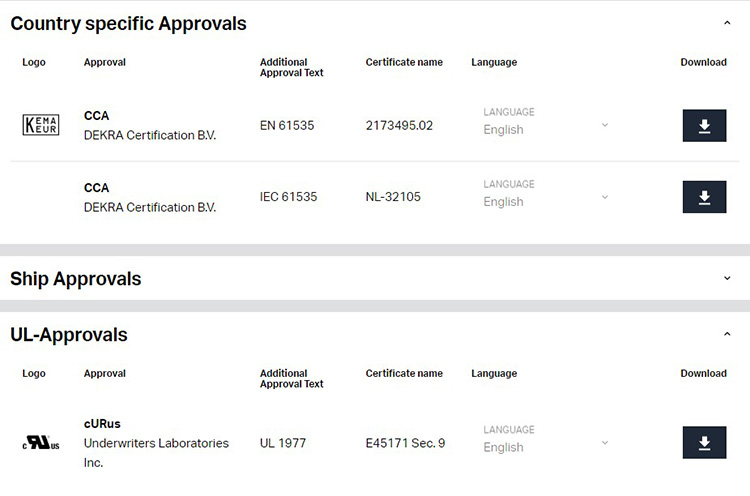Download the IEC 61535 certificate NL-32105
This screenshot has width=750, height=496.
pos(704,197)
